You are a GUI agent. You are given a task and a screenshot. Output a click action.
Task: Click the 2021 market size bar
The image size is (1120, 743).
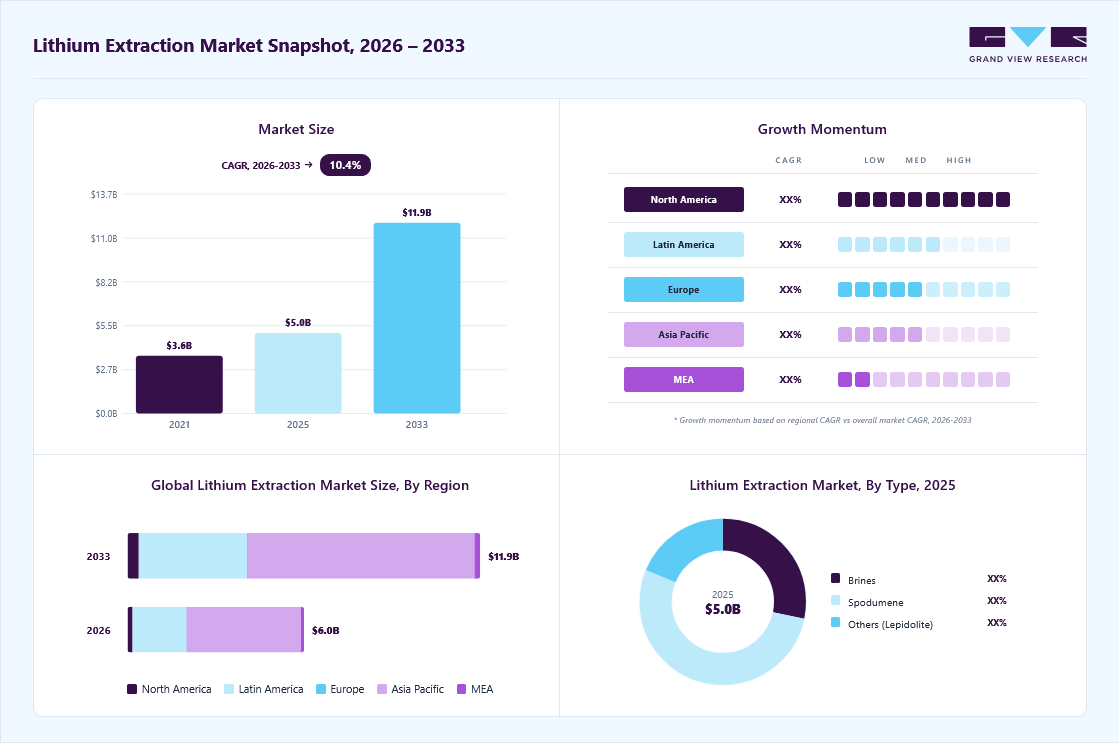179,384
